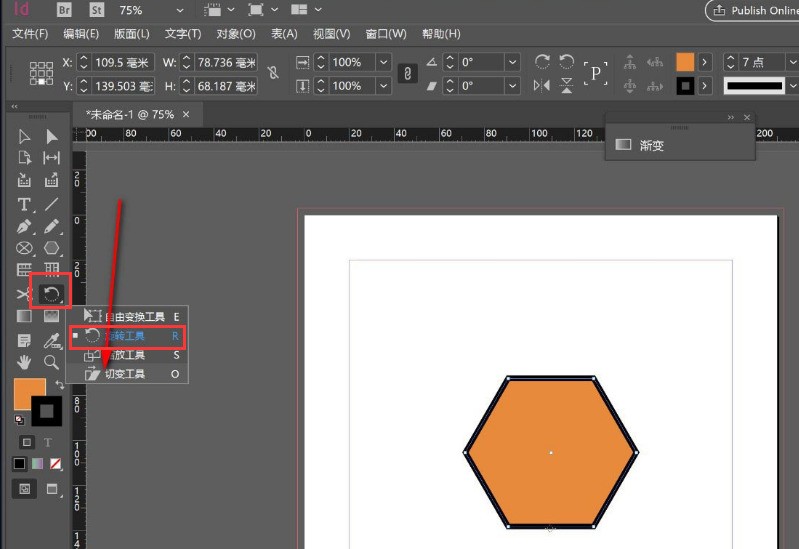
Task: Pick the Hand tool
Action: tap(24, 362)
